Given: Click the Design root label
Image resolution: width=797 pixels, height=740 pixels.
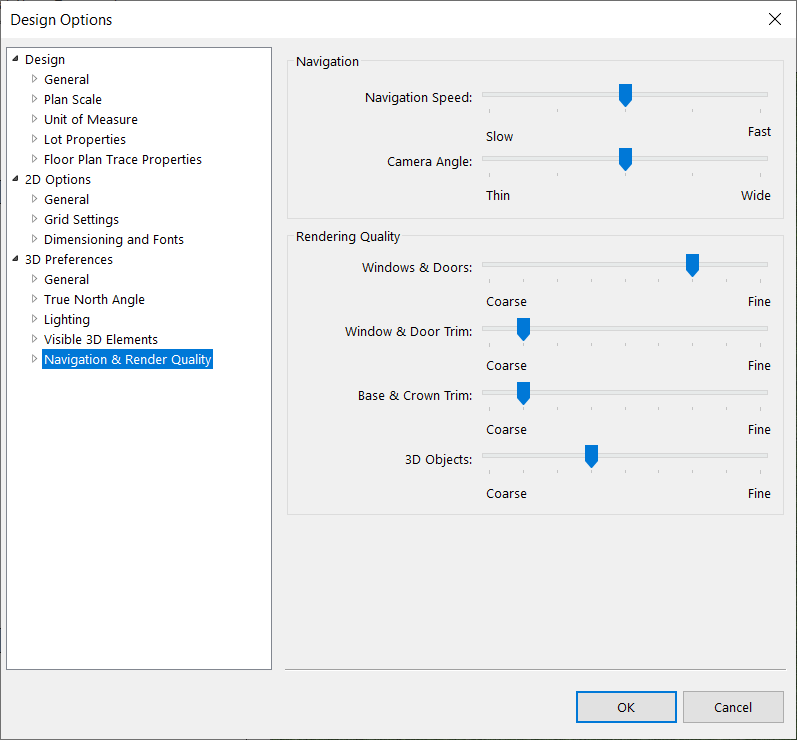Looking at the screenshot, I should click(45, 59).
